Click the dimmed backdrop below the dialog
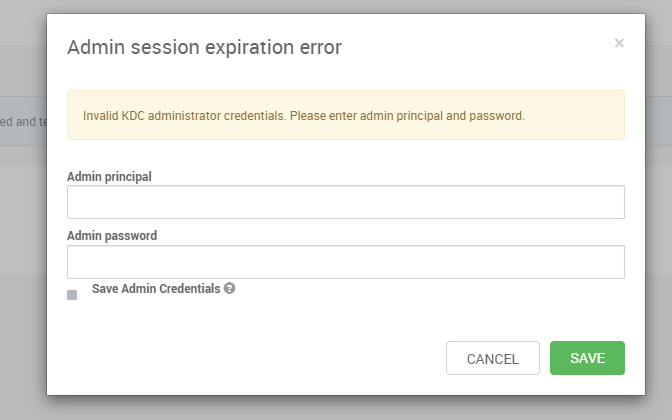The width and height of the screenshot is (672, 420). click(336, 408)
